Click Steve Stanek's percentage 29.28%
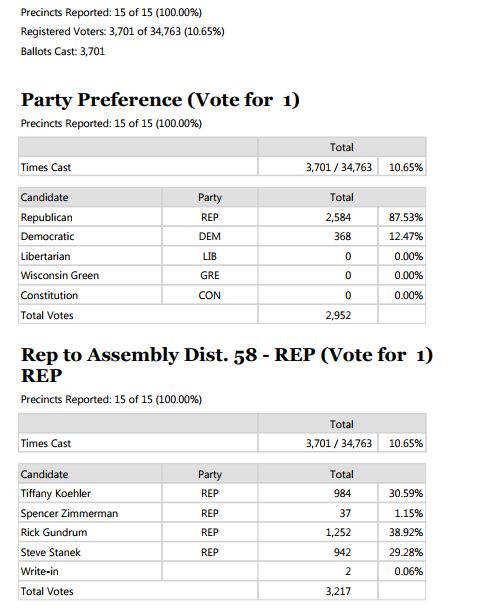485x613 pixels. tap(406, 552)
